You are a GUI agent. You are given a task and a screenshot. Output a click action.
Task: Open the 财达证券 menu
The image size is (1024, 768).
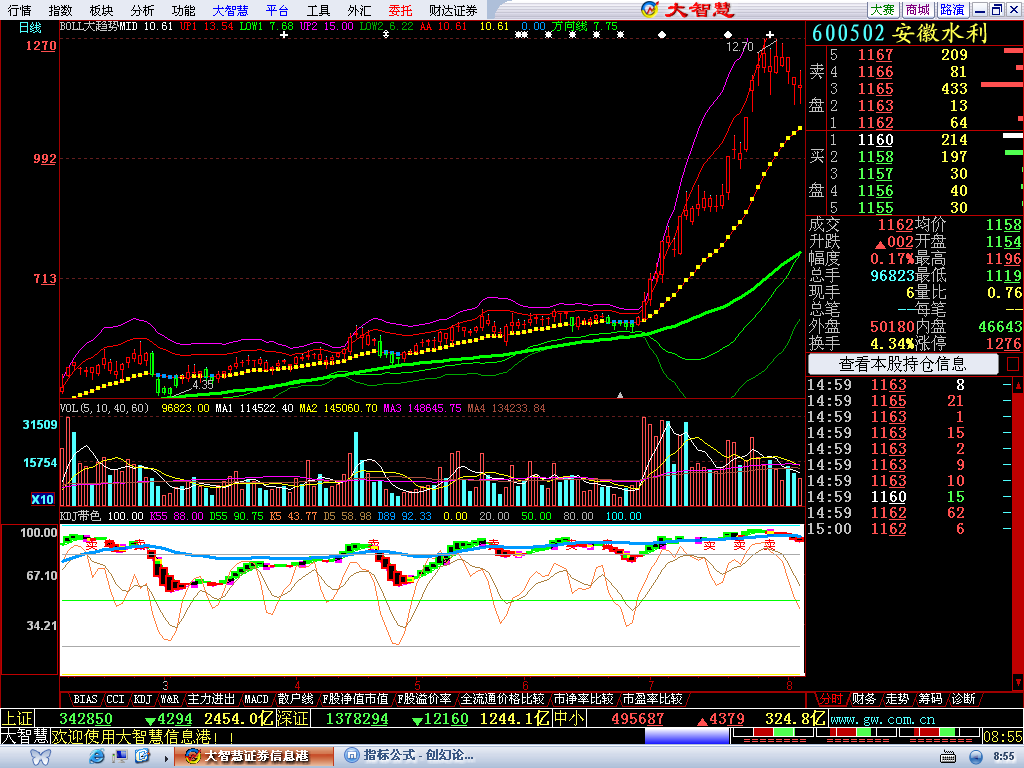[453, 10]
